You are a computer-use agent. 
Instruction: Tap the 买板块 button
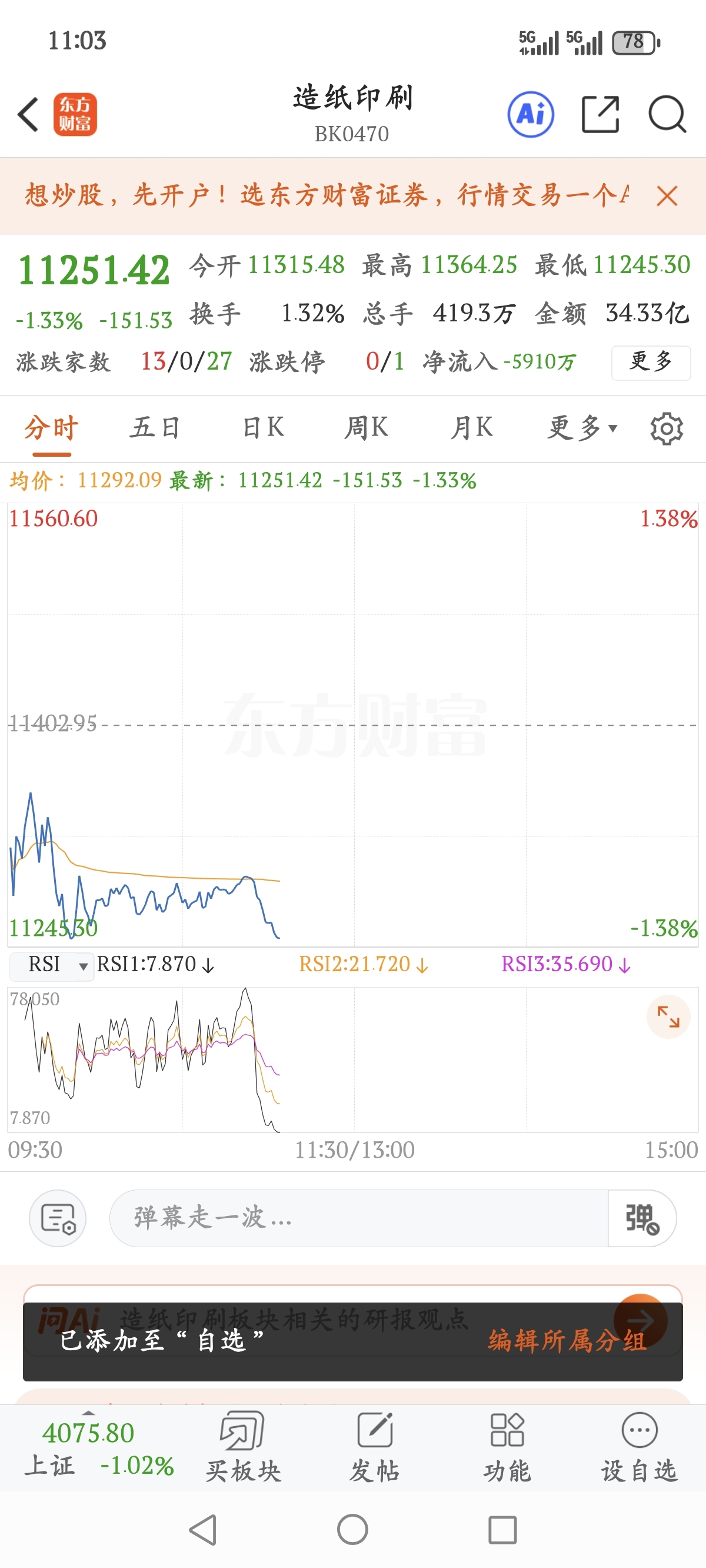243,1447
